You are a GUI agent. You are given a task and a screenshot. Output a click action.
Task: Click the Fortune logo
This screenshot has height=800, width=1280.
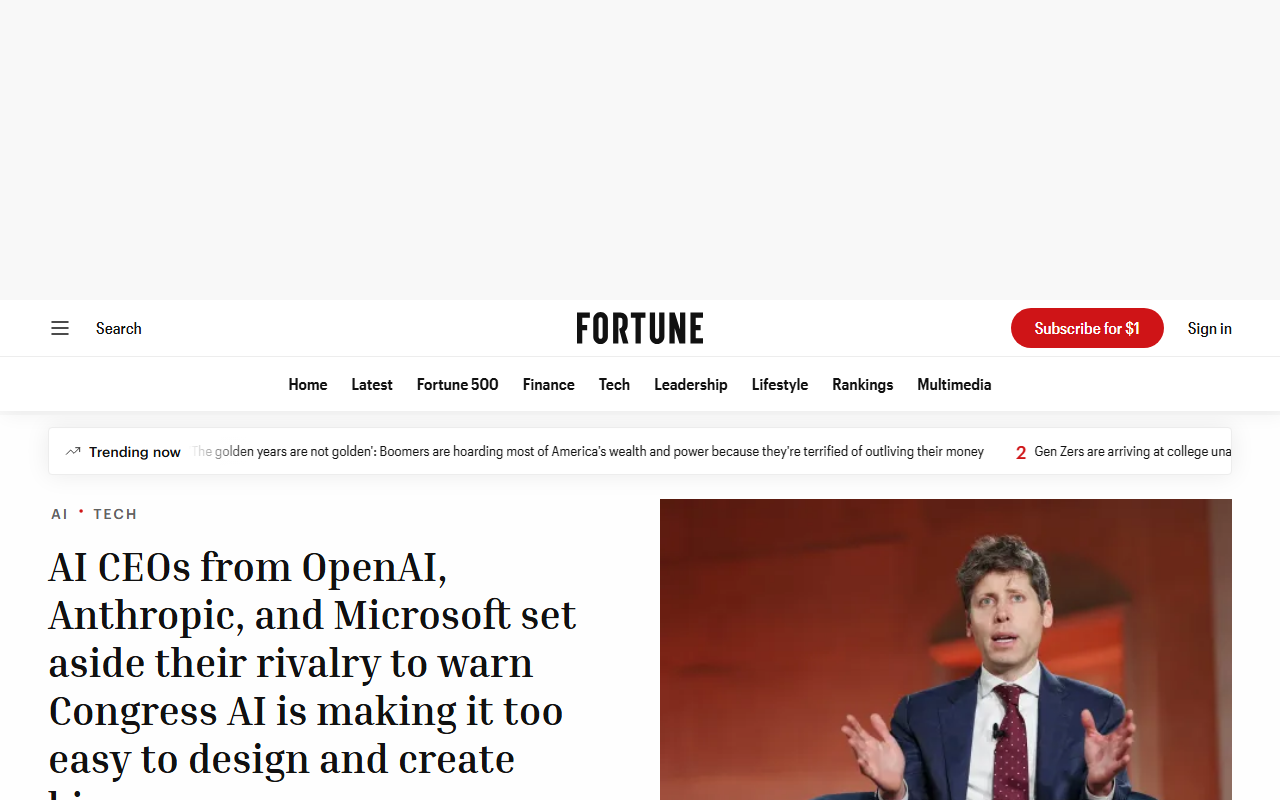pos(640,328)
